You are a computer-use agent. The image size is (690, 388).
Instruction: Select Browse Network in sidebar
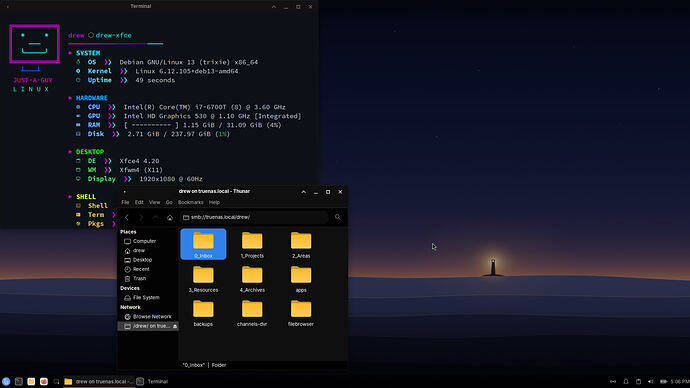click(x=148, y=316)
